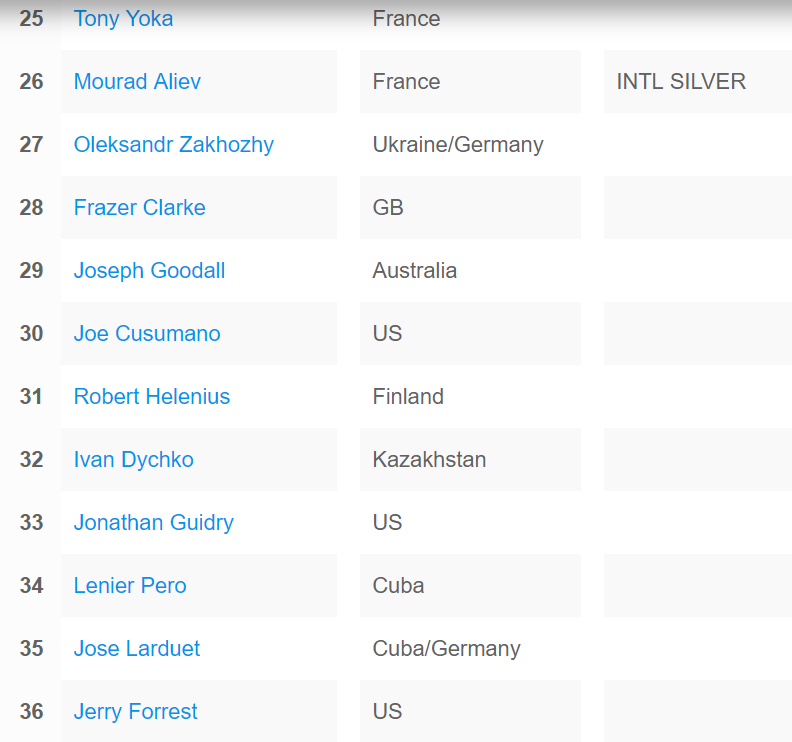792x742 pixels.
Task: Open Oleksandr Zakhozhy's boxer page
Action: point(173,145)
